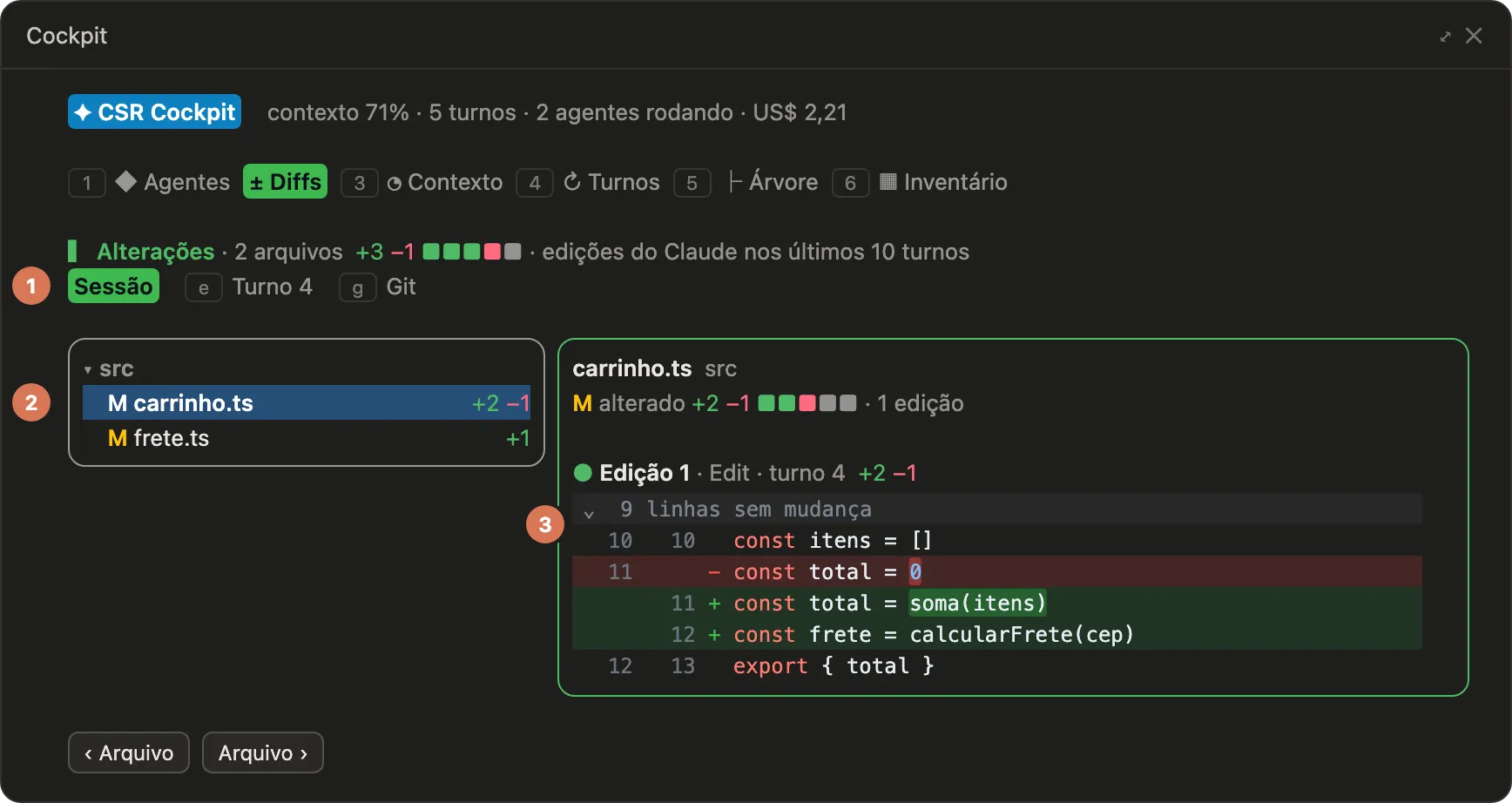This screenshot has height=803, width=1512.
Task: Select carrinho.ts in the file tree
Action: pos(307,402)
